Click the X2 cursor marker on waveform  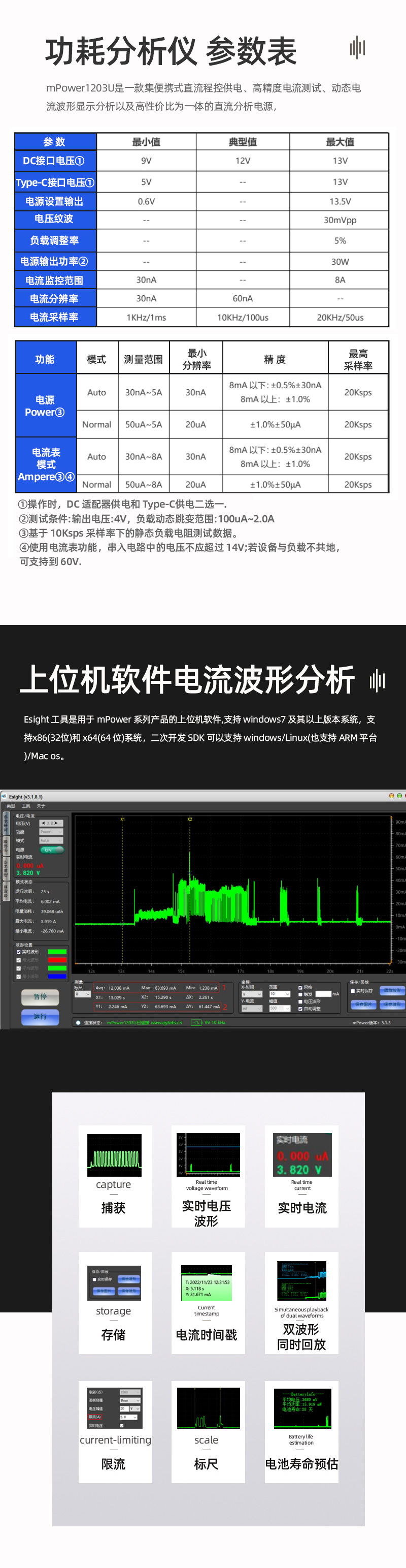tap(190, 819)
